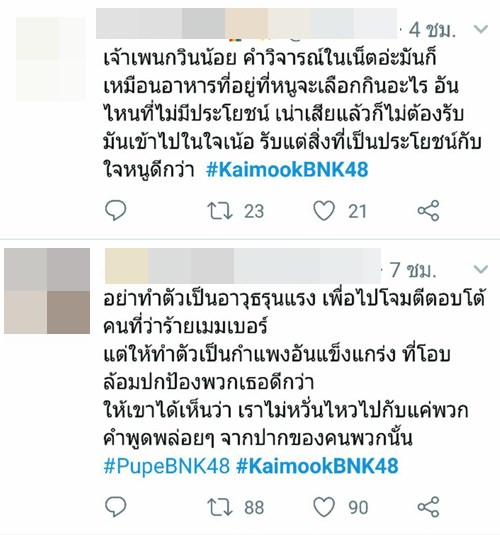
Task: Open the first tweet's Thai text body
Action: click(292, 114)
